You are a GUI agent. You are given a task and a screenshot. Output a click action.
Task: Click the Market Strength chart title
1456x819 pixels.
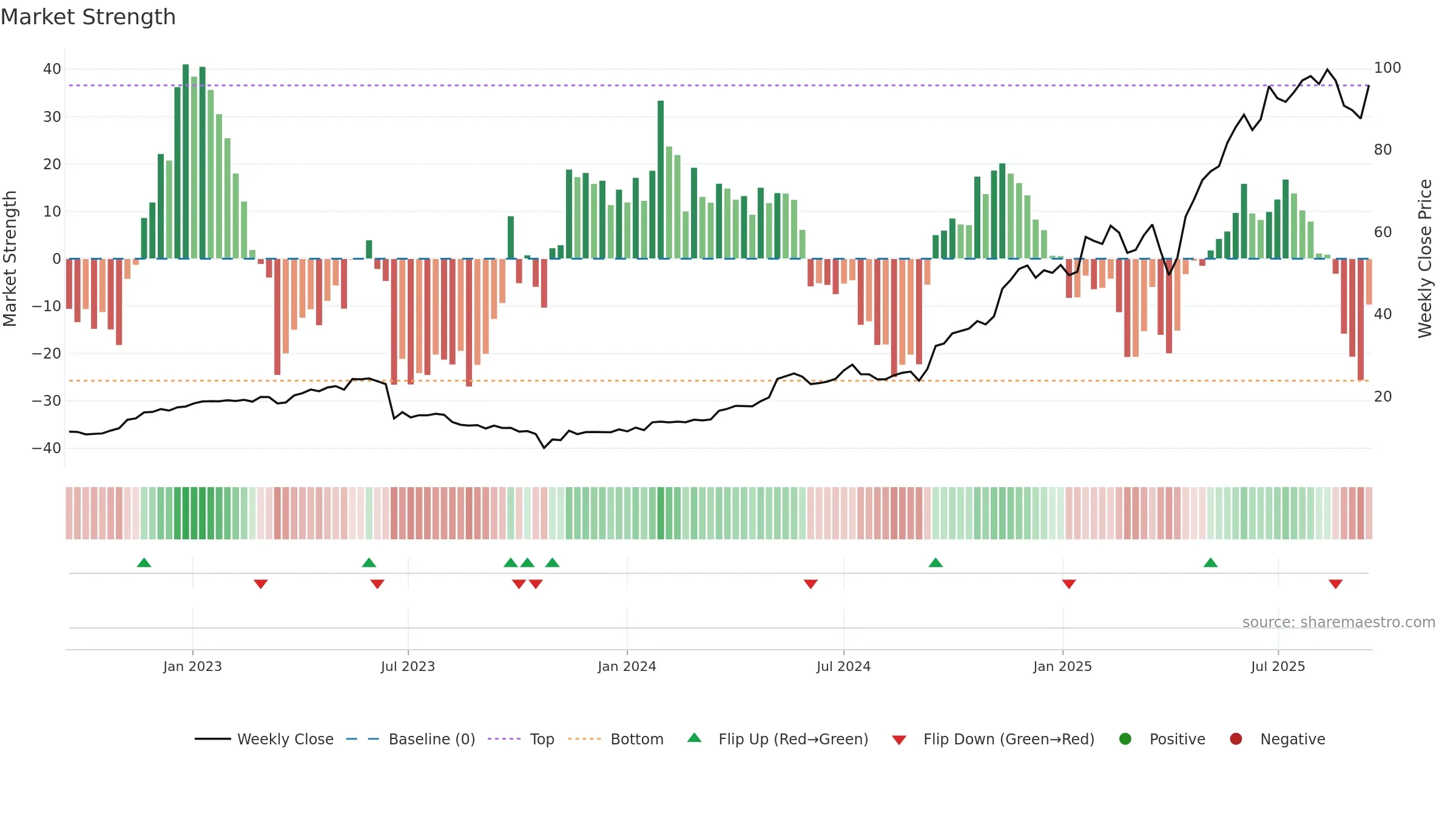[88, 17]
